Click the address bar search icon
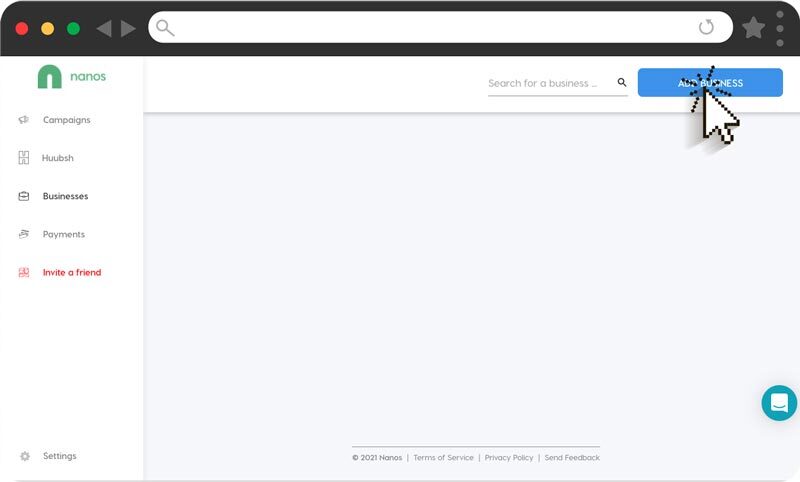800x482 pixels. pyautogui.click(x=165, y=28)
